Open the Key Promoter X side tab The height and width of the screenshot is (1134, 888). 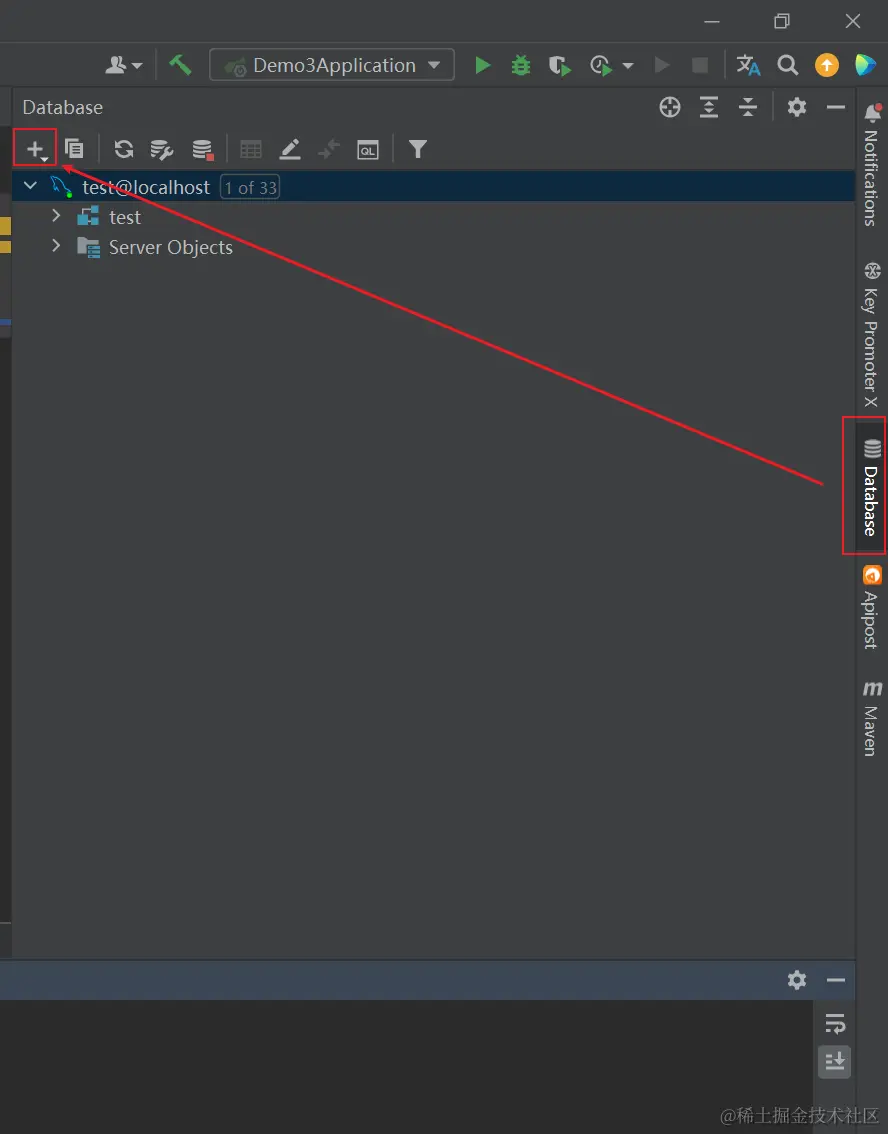871,335
